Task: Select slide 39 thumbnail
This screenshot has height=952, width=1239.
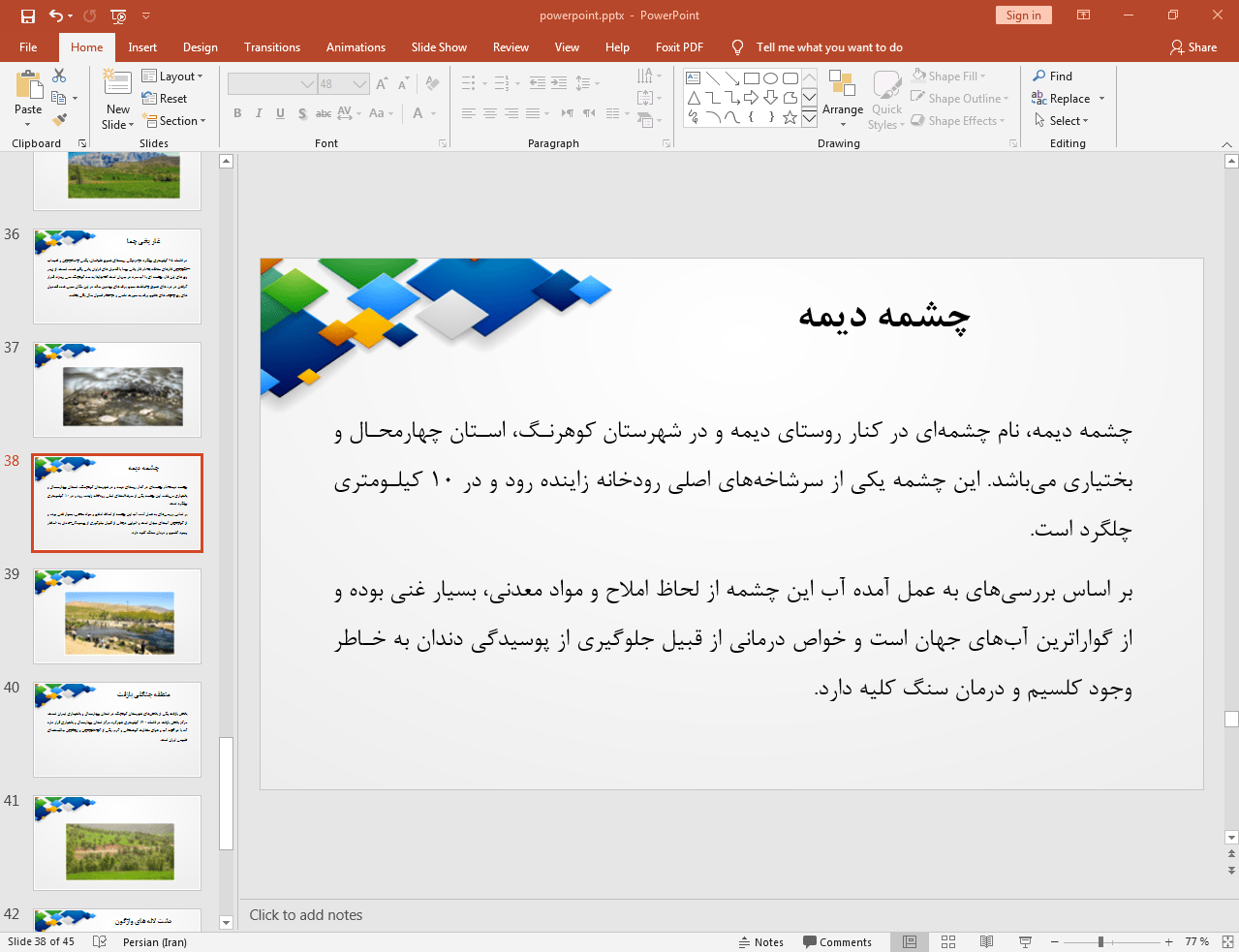Action: [117, 616]
